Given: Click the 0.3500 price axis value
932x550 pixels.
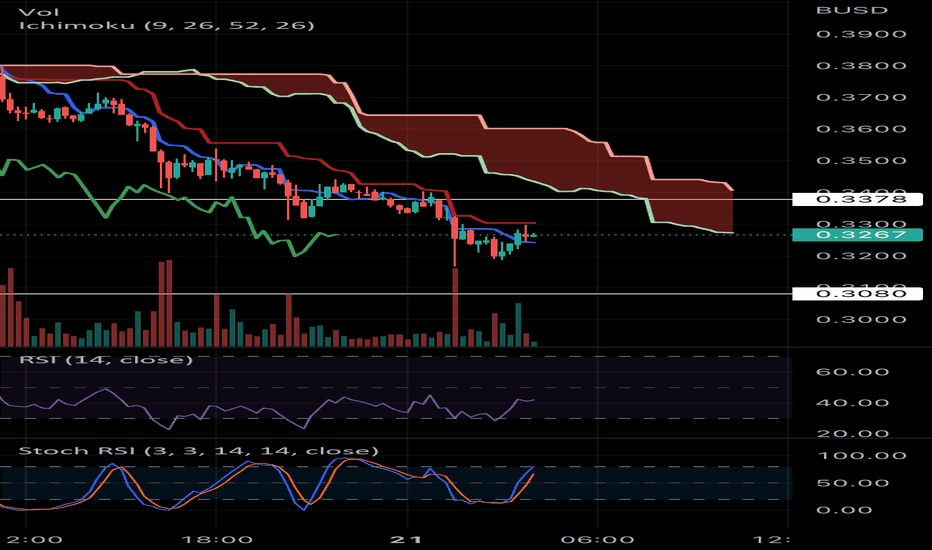Looking at the screenshot, I should pyautogui.click(x=861, y=161).
